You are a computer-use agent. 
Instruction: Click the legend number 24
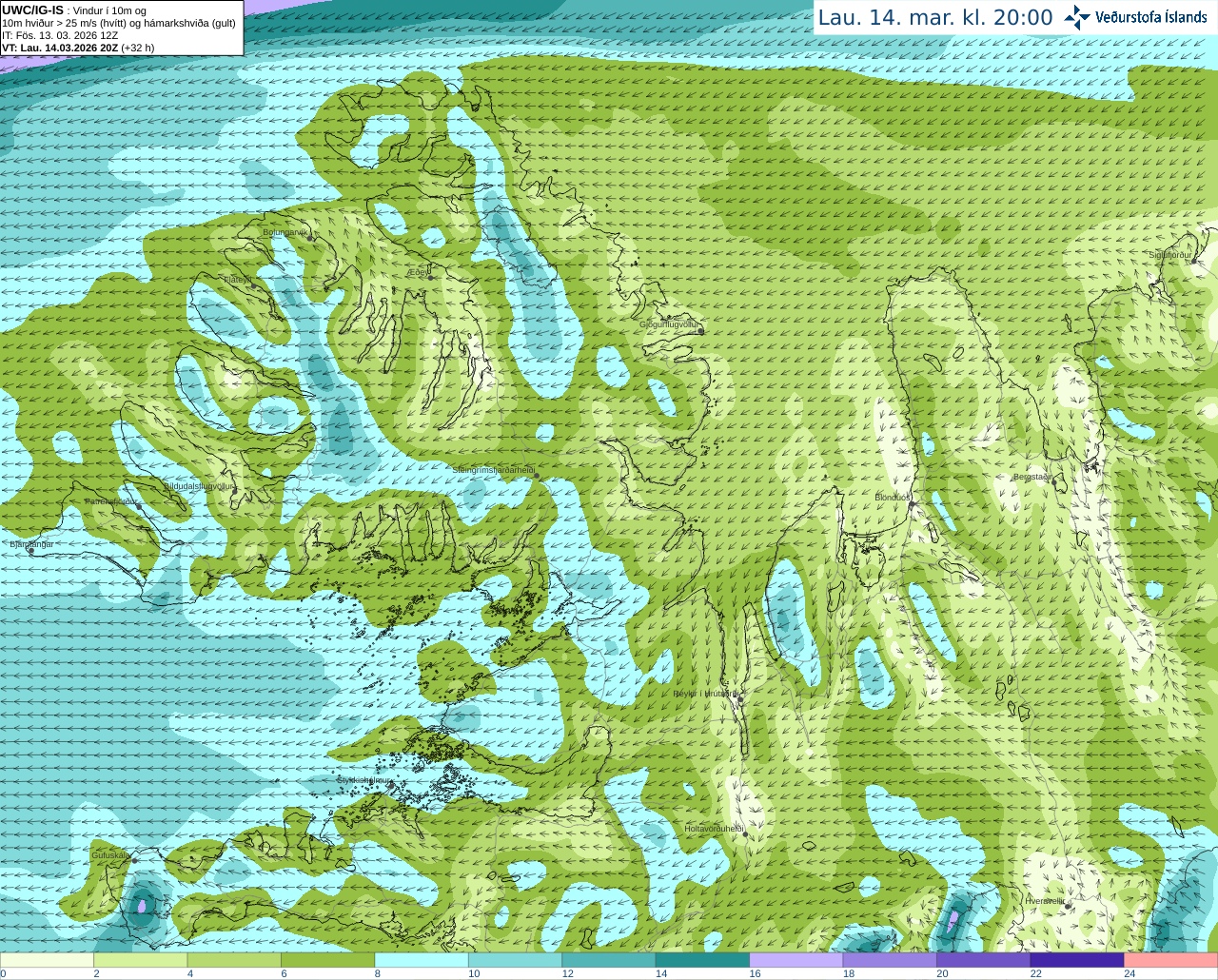pyautogui.click(x=1130, y=973)
